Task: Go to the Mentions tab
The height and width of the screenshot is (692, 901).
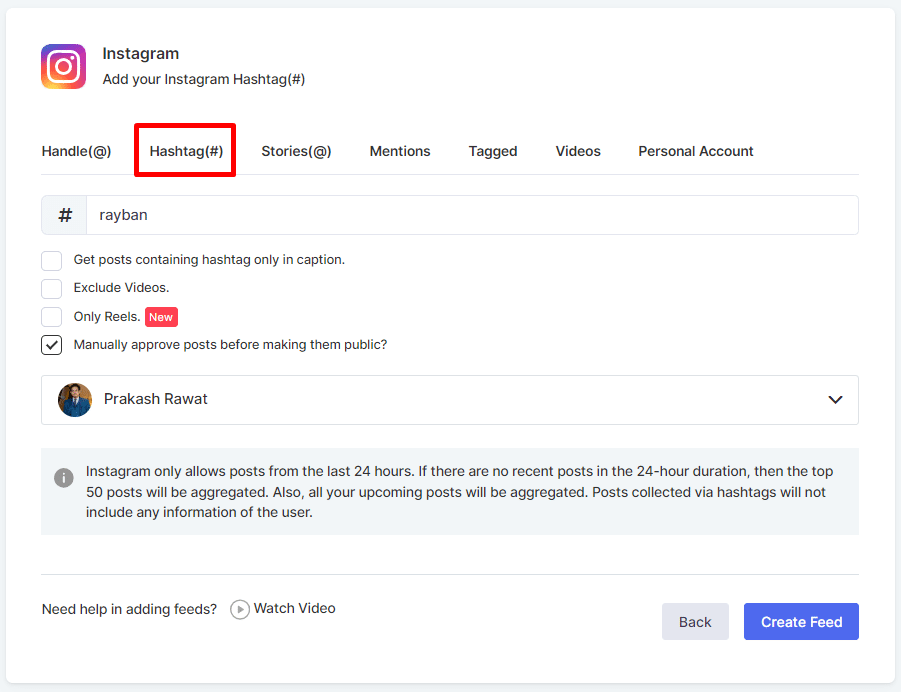Action: point(400,152)
